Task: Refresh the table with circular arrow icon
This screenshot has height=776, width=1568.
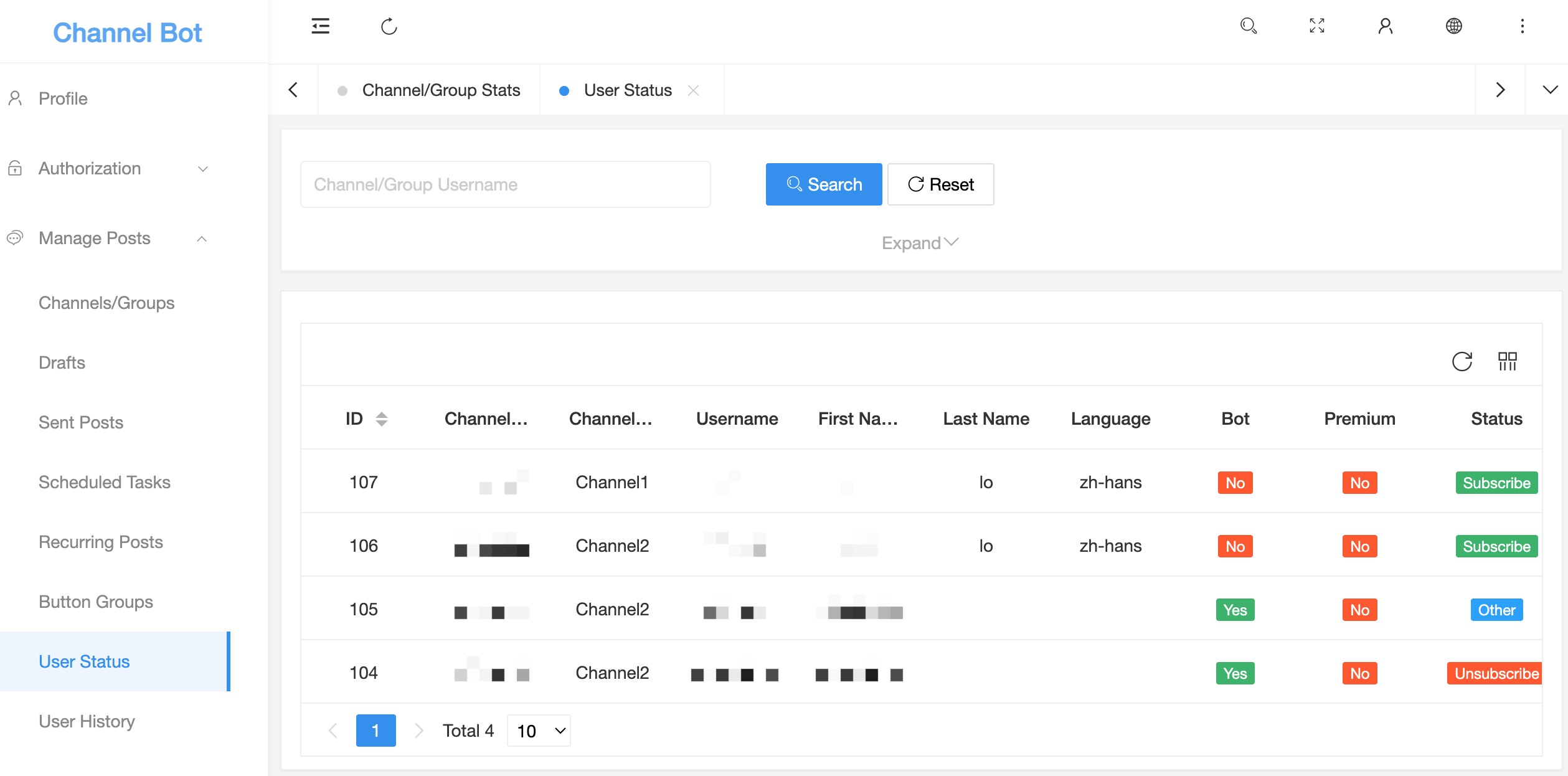Action: coord(1462,361)
